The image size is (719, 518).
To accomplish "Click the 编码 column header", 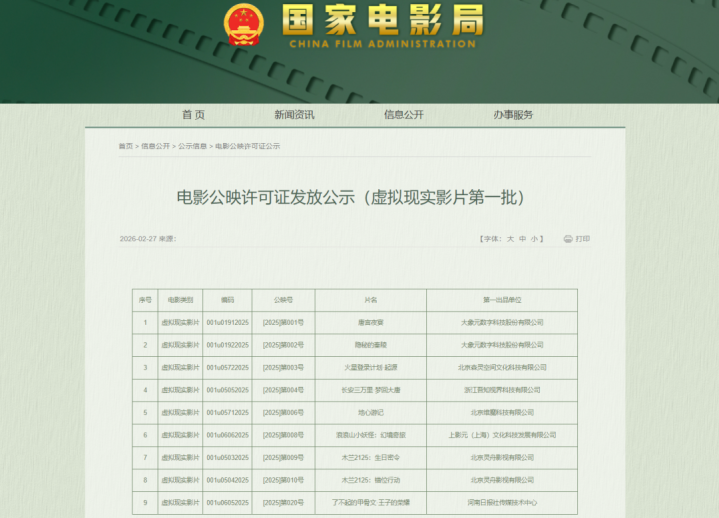I will pyautogui.click(x=227, y=300).
